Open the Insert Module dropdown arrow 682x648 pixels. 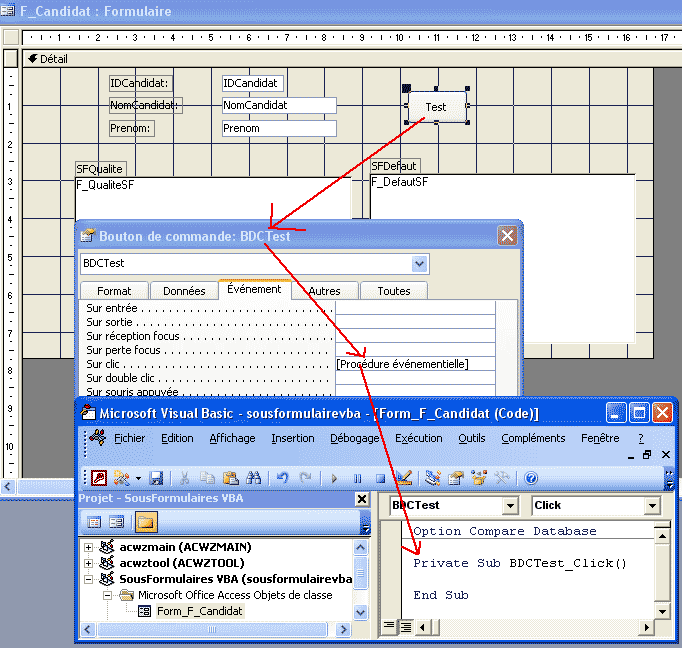pos(138,478)
